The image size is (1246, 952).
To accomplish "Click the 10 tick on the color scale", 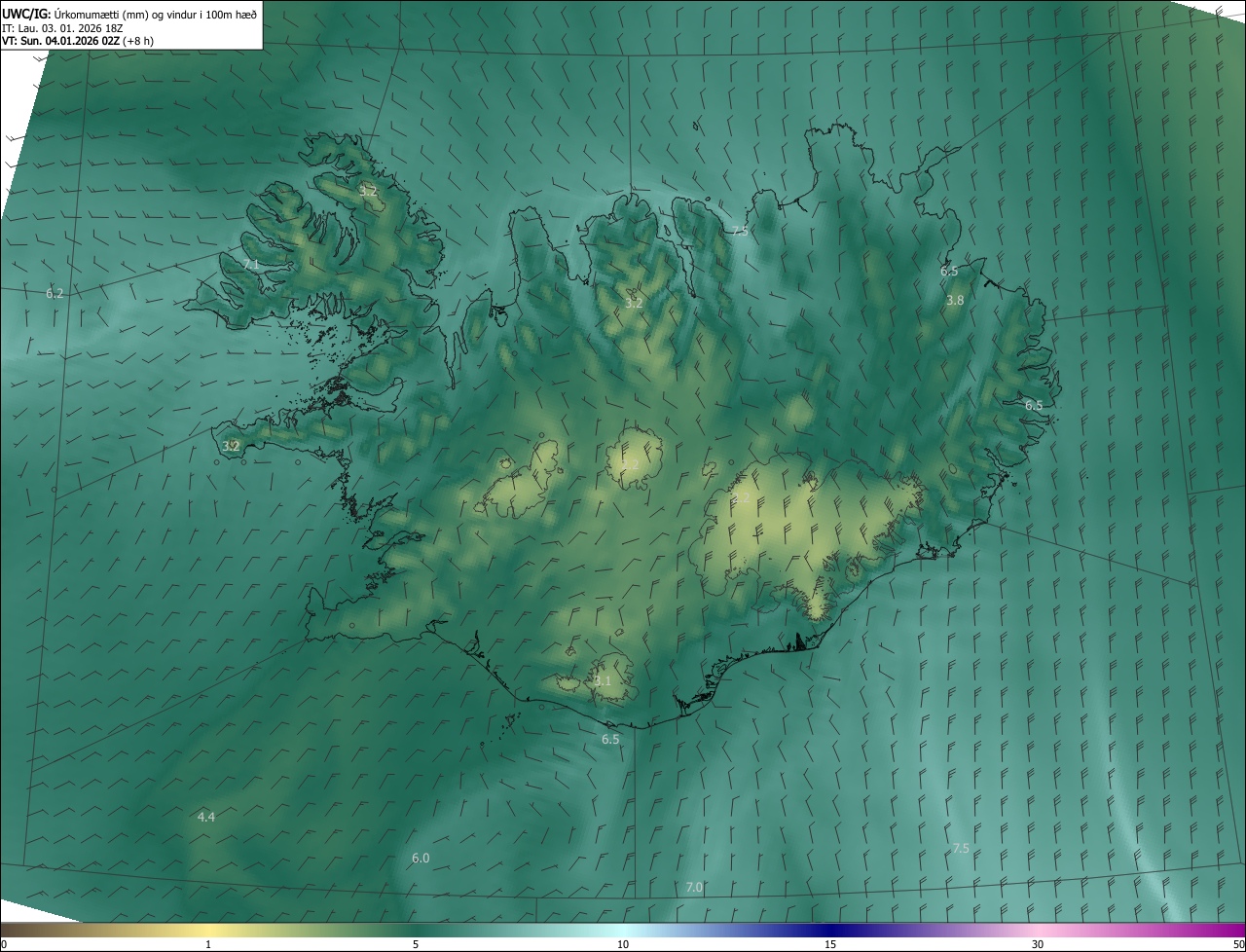I will point(623,944).
